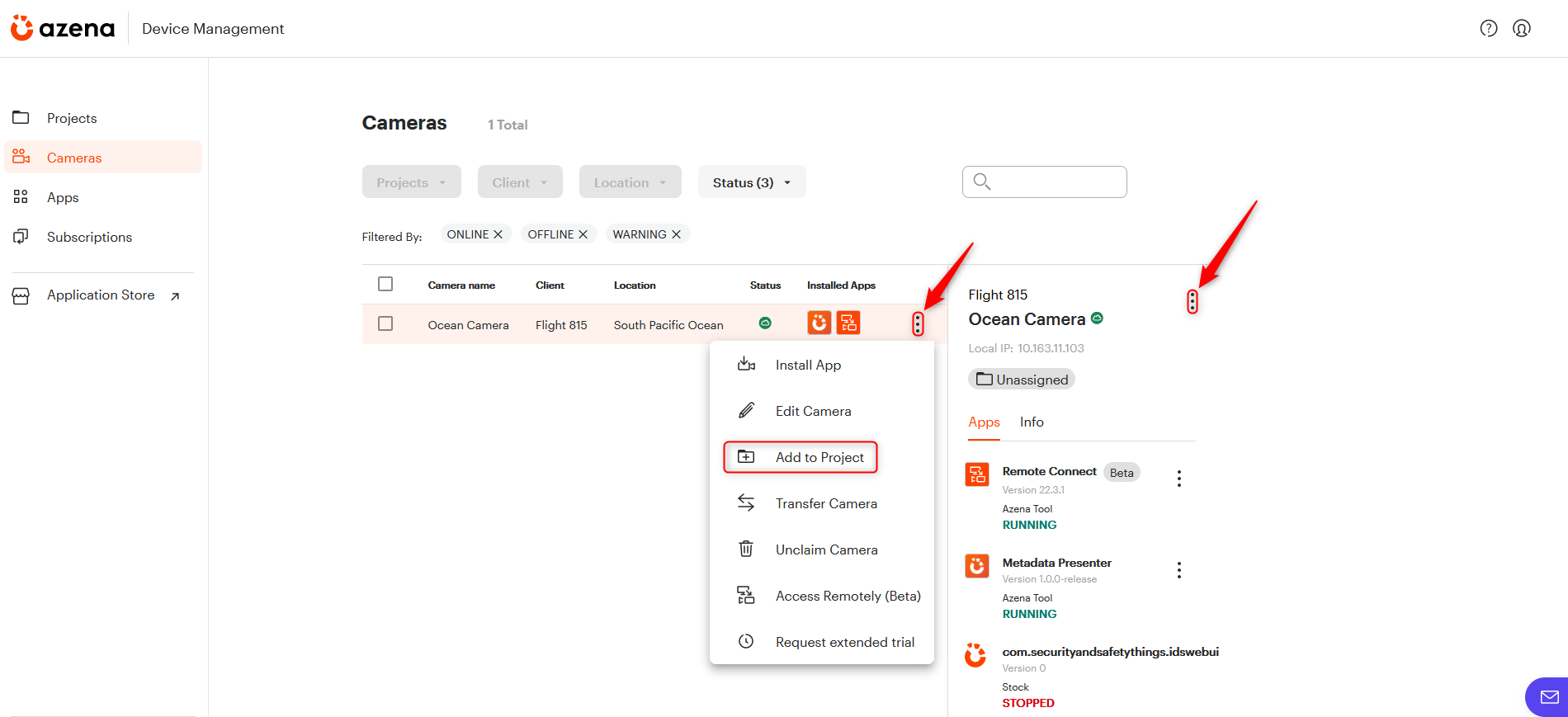Click the Application Store shop icon

click(21, 295)
